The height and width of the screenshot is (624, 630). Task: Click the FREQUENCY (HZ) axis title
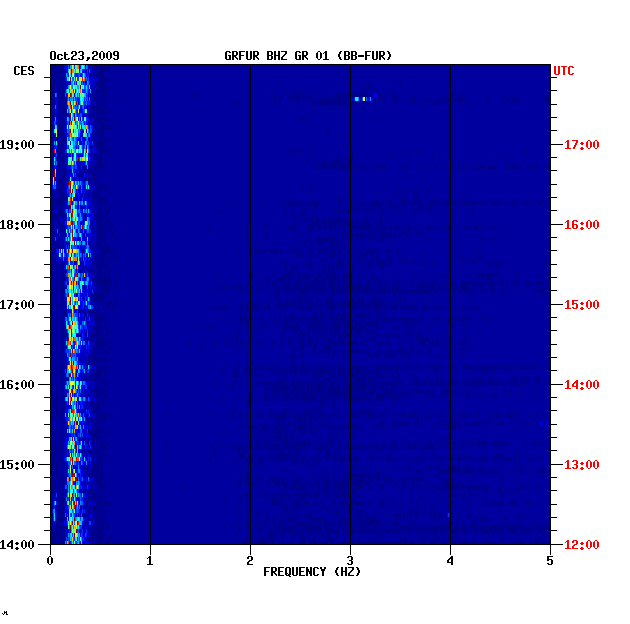(x=312, y=572)
